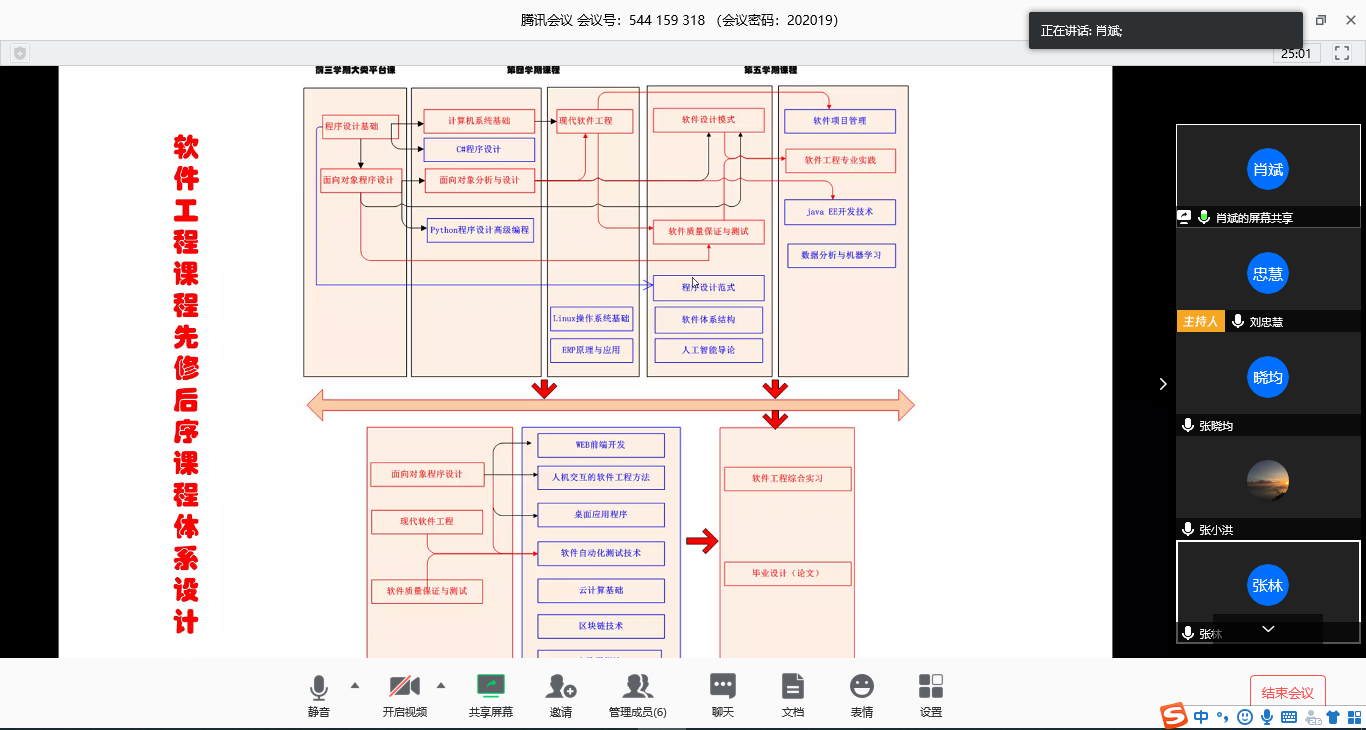Click the Sogou input method tray icon
This screenshot has width=1366, height=730.
(1173, 716)
